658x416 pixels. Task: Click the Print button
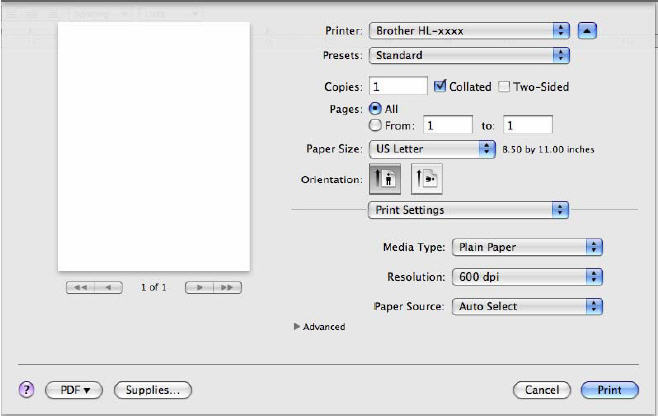(x=608, y=389)
